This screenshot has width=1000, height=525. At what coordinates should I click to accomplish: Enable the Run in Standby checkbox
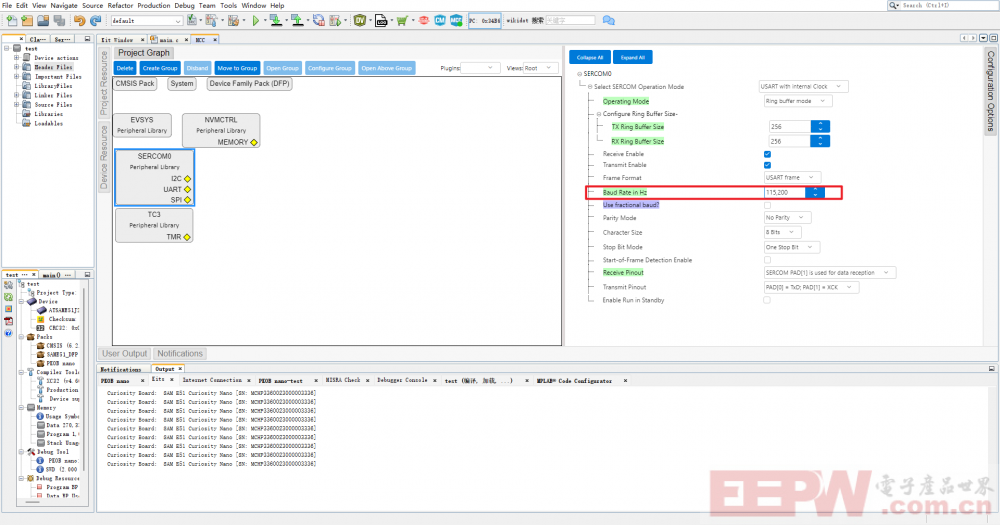767,300
